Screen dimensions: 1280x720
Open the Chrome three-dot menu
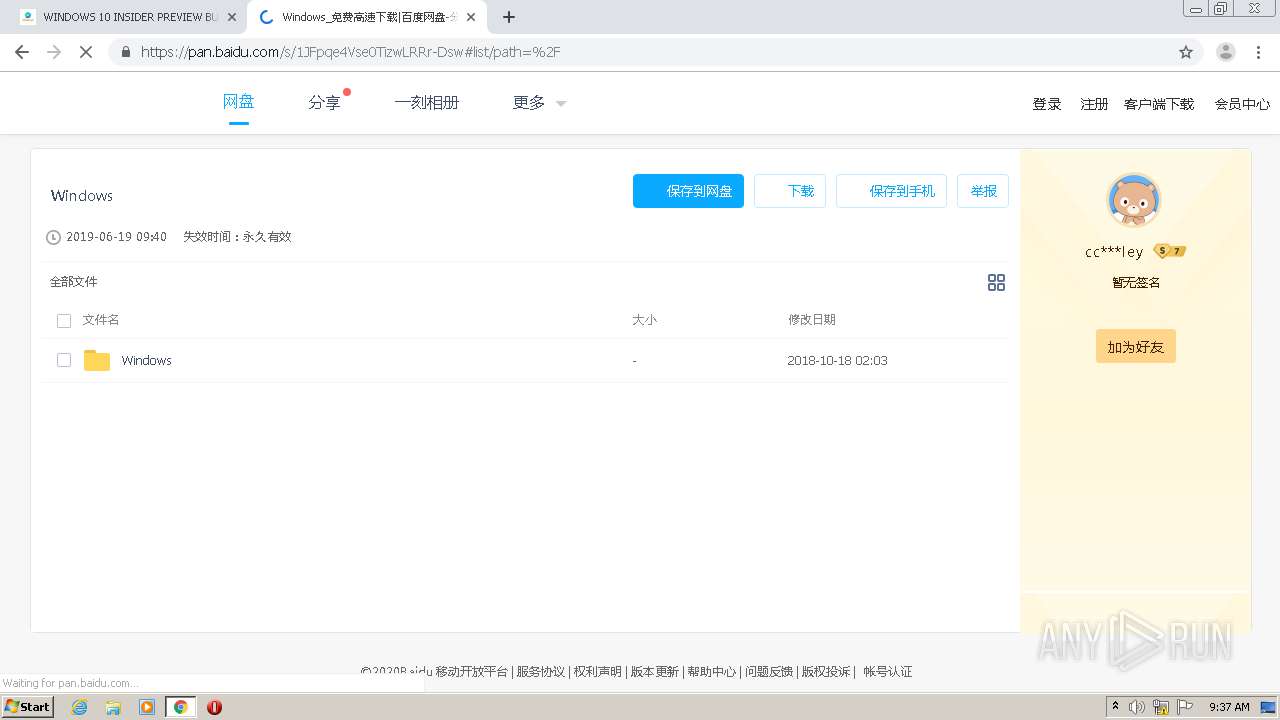pos(1258,52)
